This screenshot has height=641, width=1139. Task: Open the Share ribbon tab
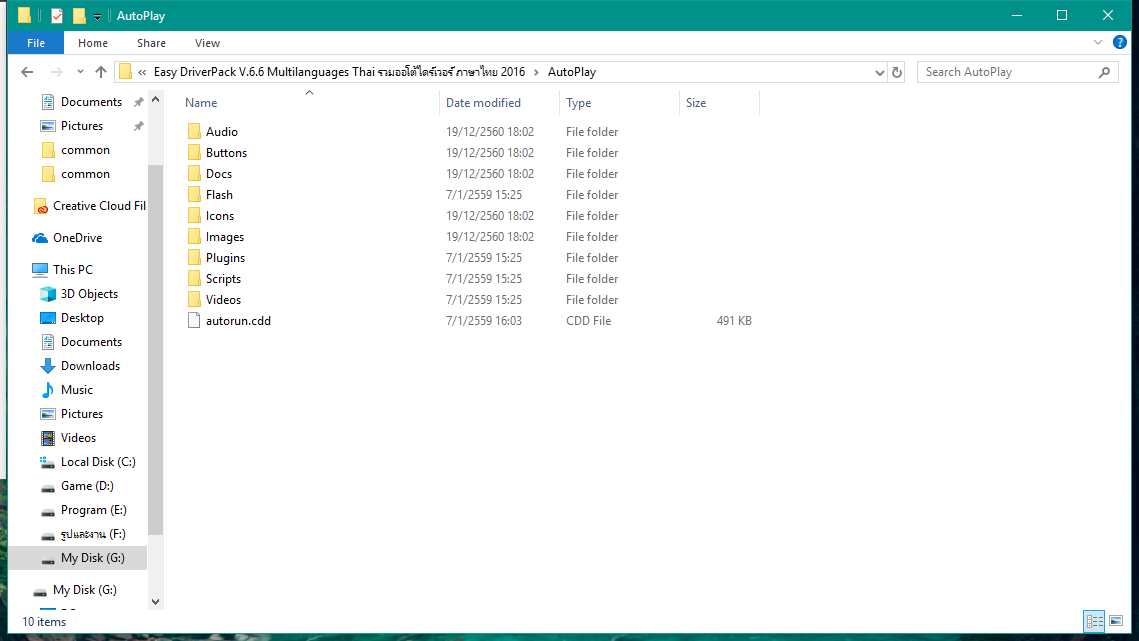151,43
